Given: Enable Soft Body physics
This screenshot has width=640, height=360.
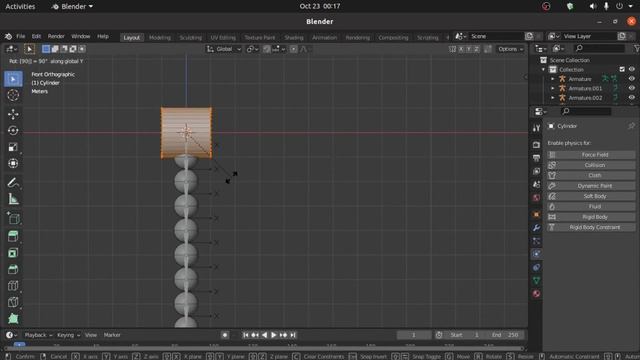Looking at the screenshot, I should pos(591,196).
